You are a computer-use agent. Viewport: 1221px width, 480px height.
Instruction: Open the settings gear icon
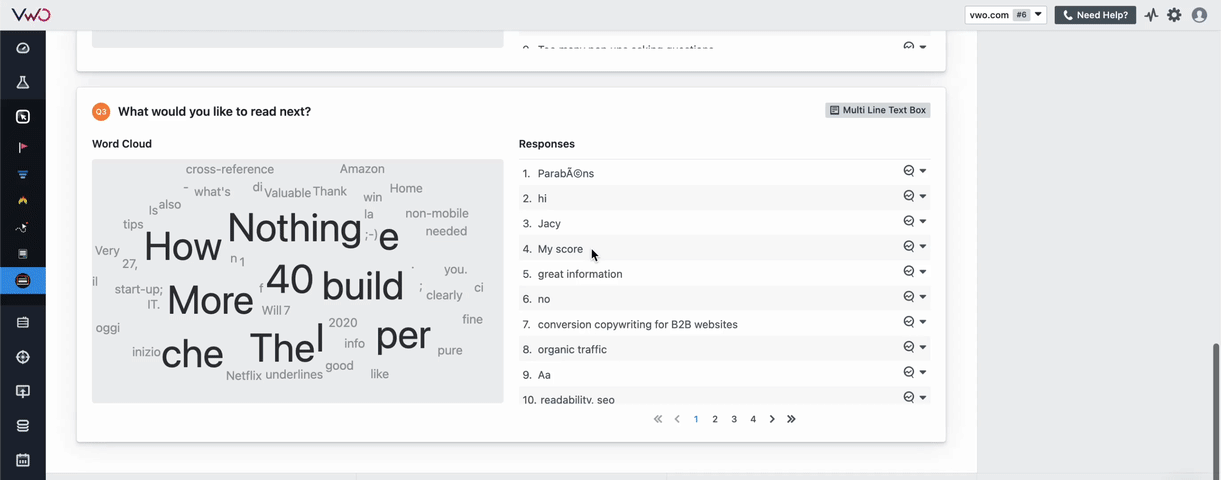(1174, 15)
